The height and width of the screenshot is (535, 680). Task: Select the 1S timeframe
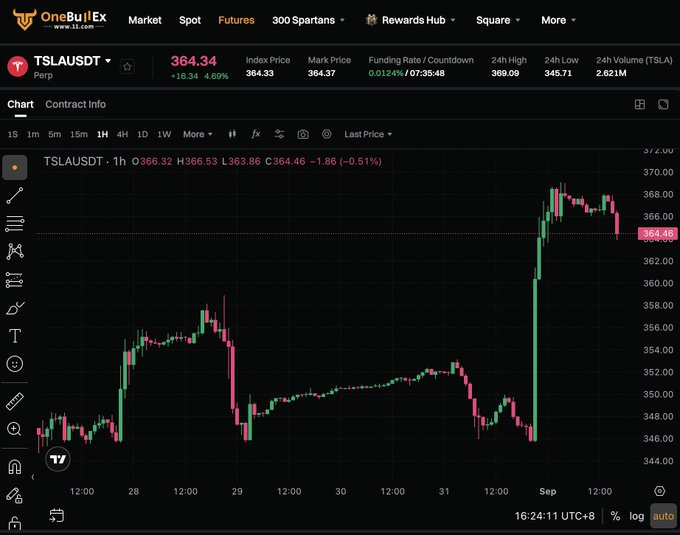13,134
